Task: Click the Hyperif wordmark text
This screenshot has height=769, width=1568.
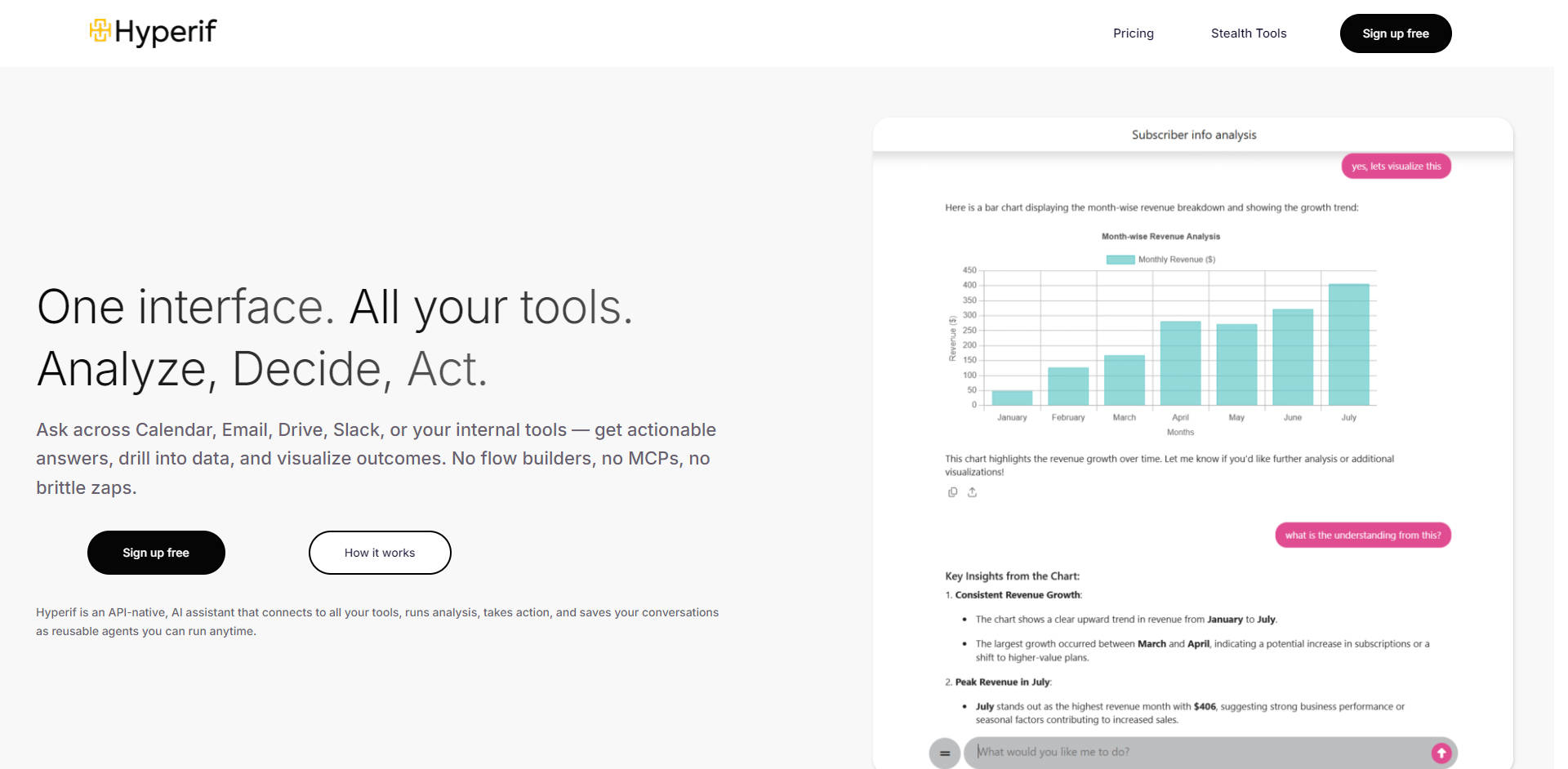Action: [166, 32]
